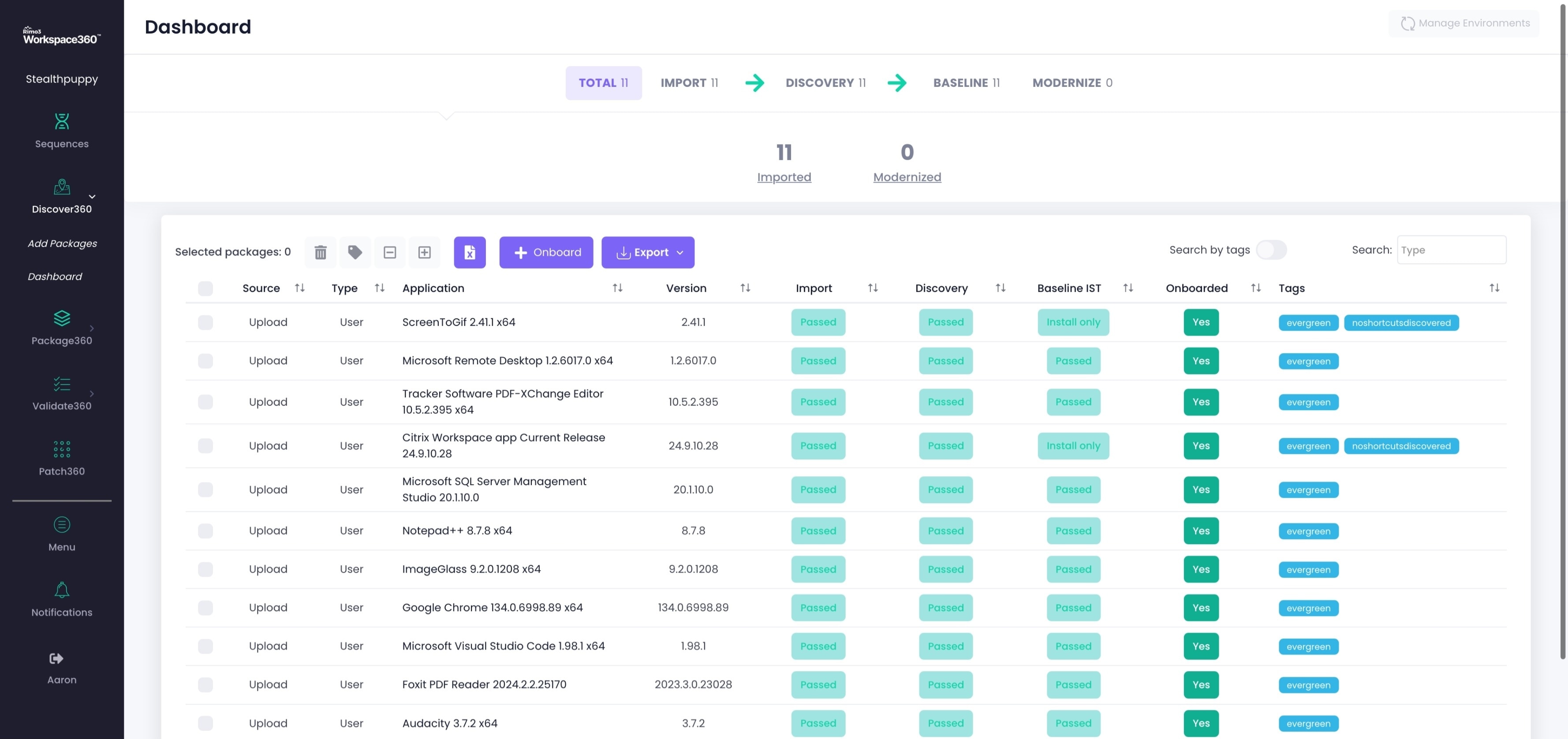The height and width of the screenshot is (739, 1568).
Task: Sort by Onboarded column
Action: [1255, 288]
